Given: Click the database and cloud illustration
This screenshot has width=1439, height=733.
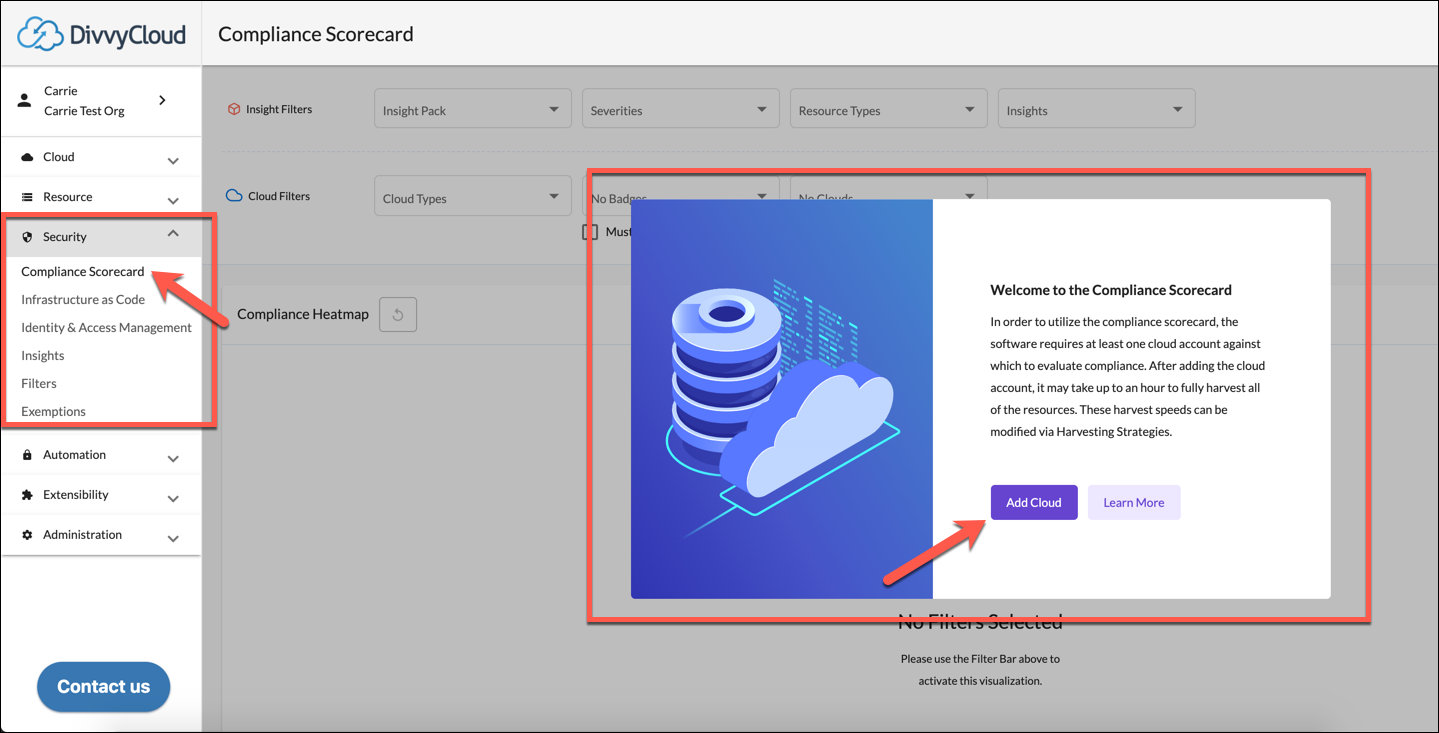Looking at the screenshot, I should [782, 398].
